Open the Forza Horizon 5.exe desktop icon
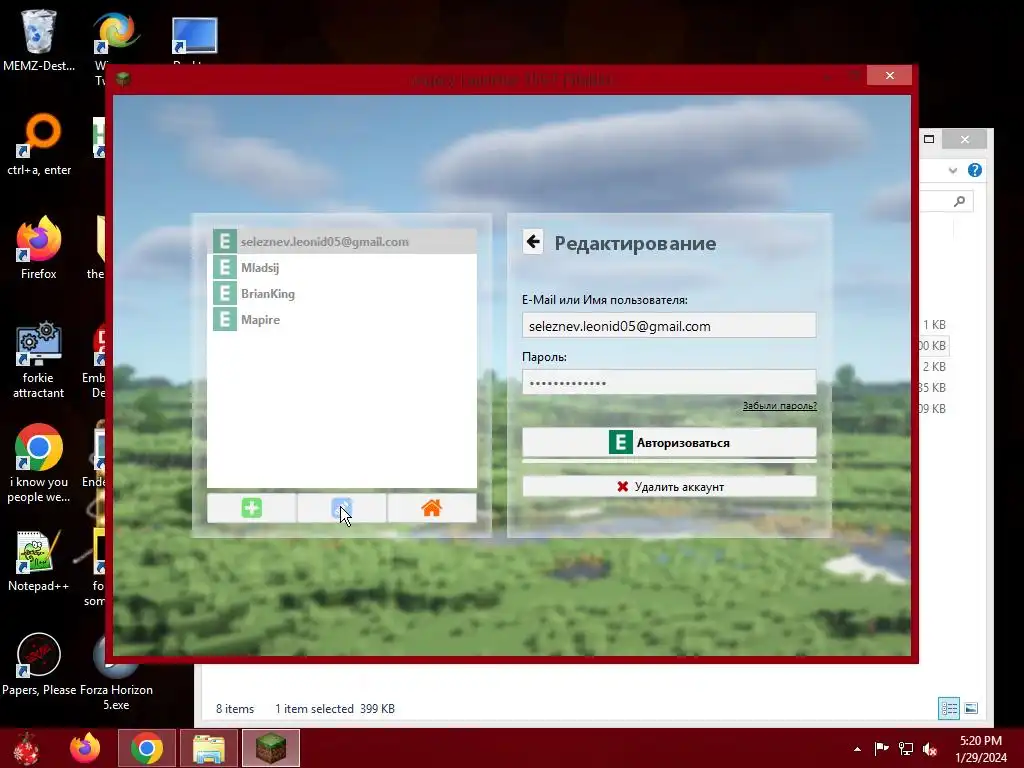The image size is (1024, 768). (116, 673)
